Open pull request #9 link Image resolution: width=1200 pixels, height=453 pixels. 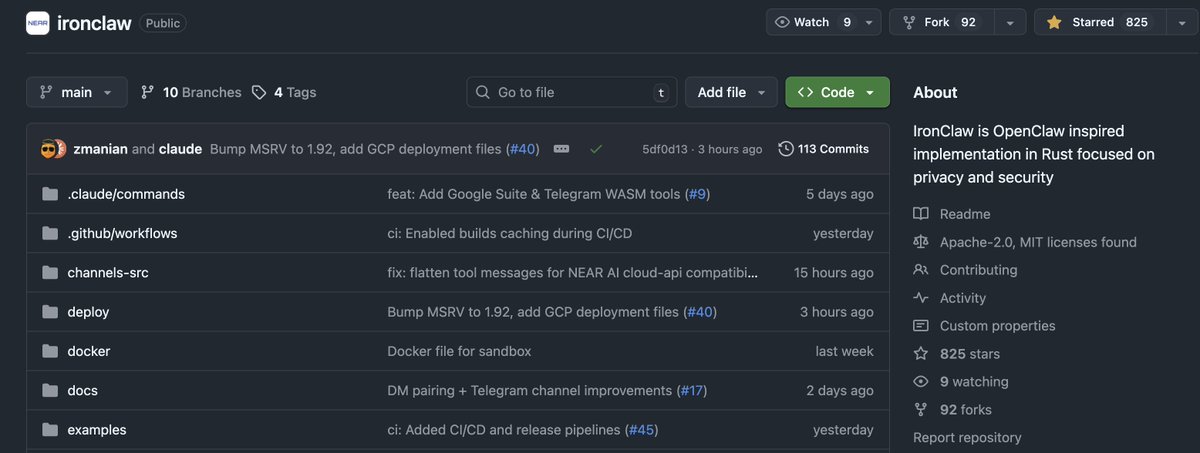click(698, 194)
